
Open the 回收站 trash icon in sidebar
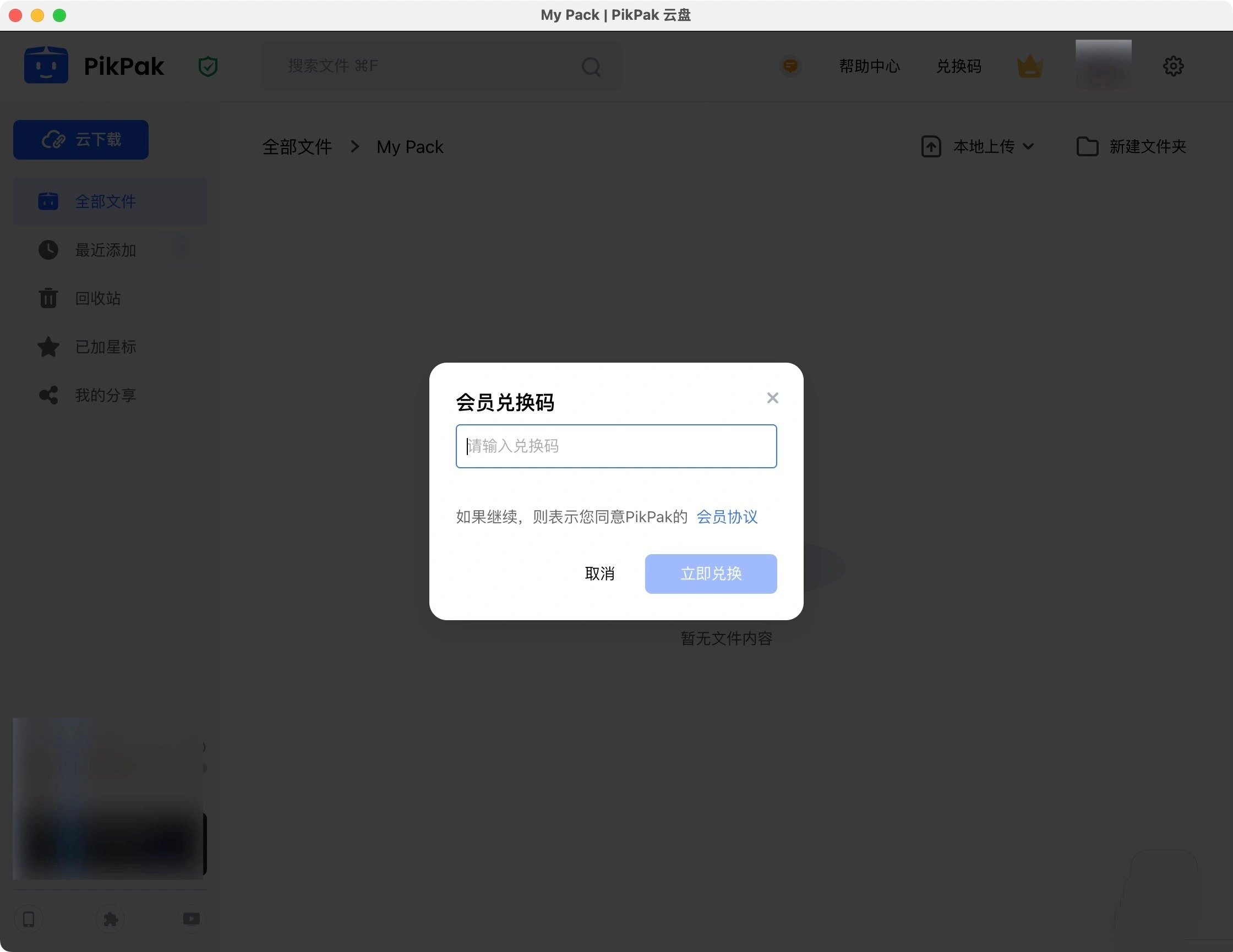(48, 298)
